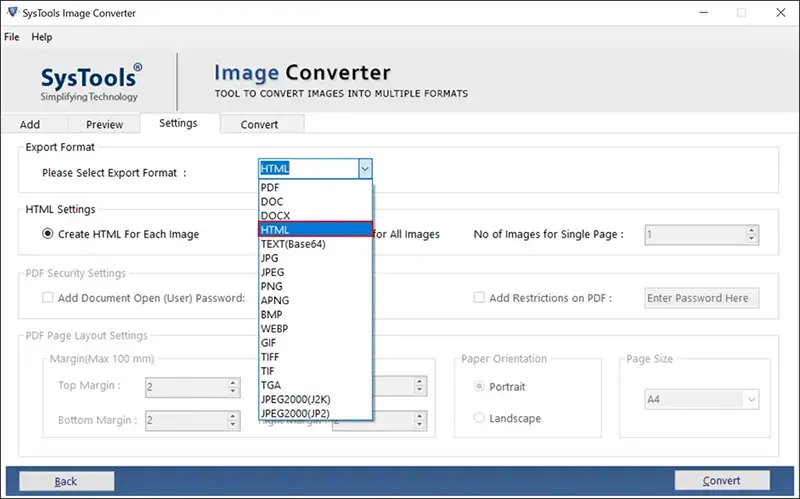Select TGA export format
The height and width of the screenshot is (499, 800).
click(x=315, y=385)
